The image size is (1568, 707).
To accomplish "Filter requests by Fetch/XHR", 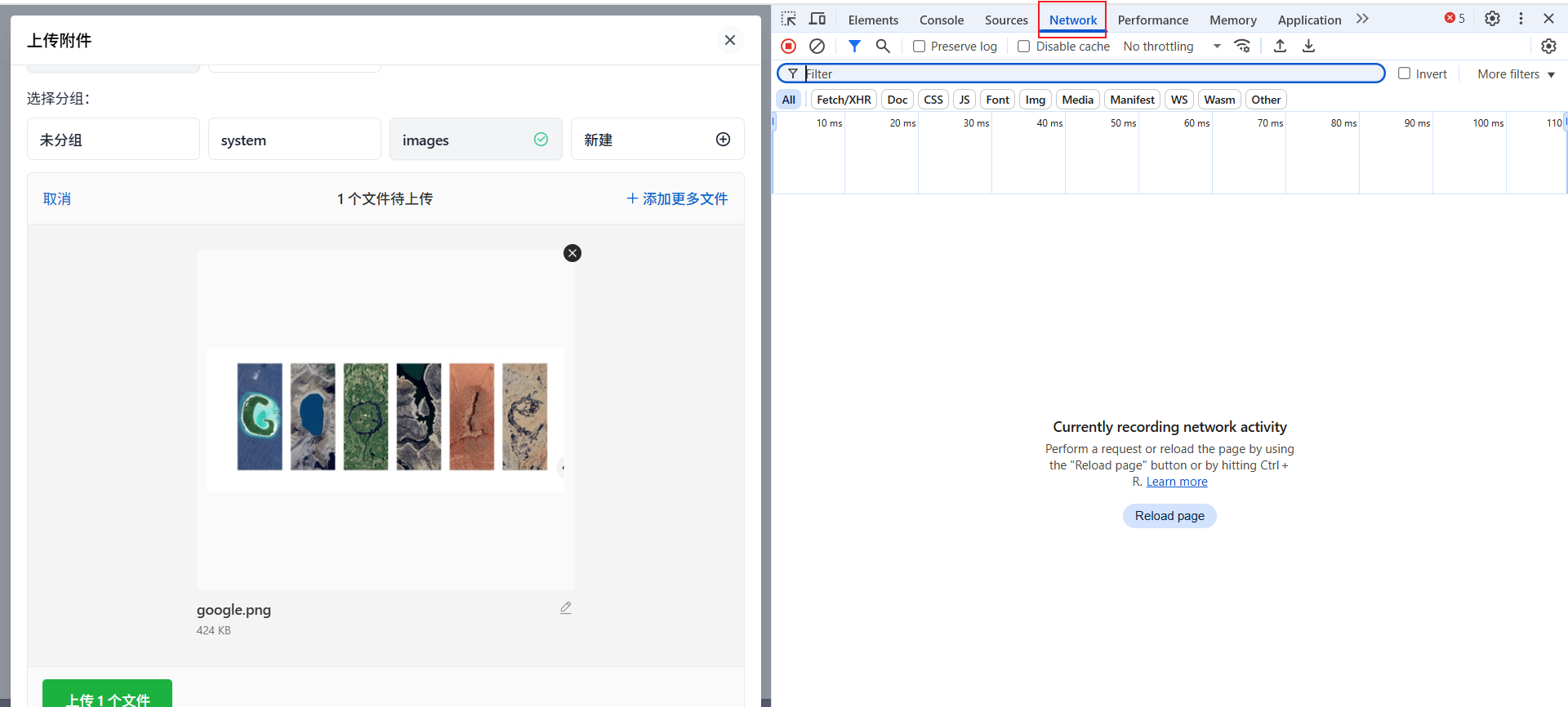I will coord(844,100).
